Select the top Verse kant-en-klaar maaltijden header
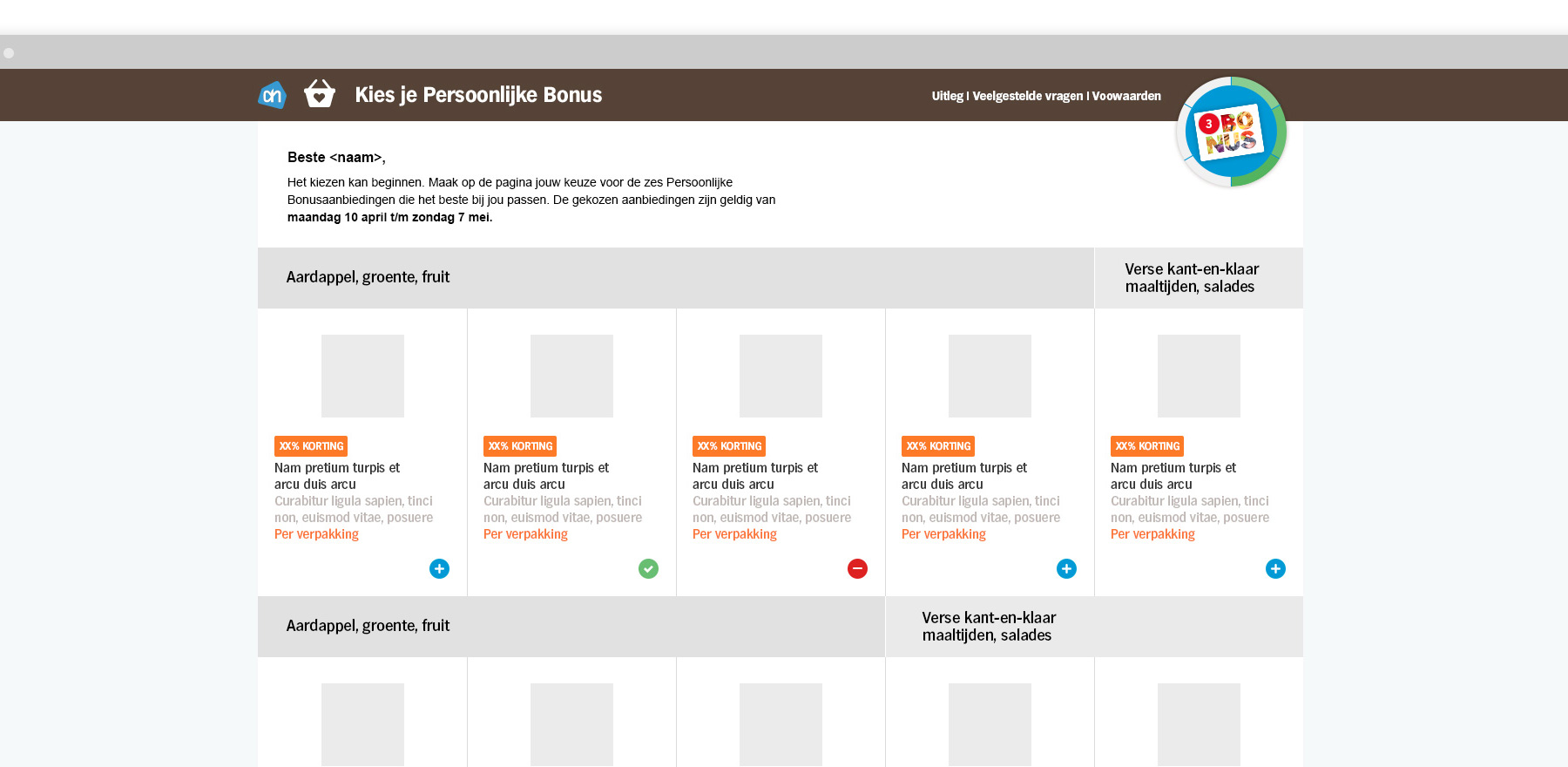This screenshot has height=767, width=1568. (1191, 278)
